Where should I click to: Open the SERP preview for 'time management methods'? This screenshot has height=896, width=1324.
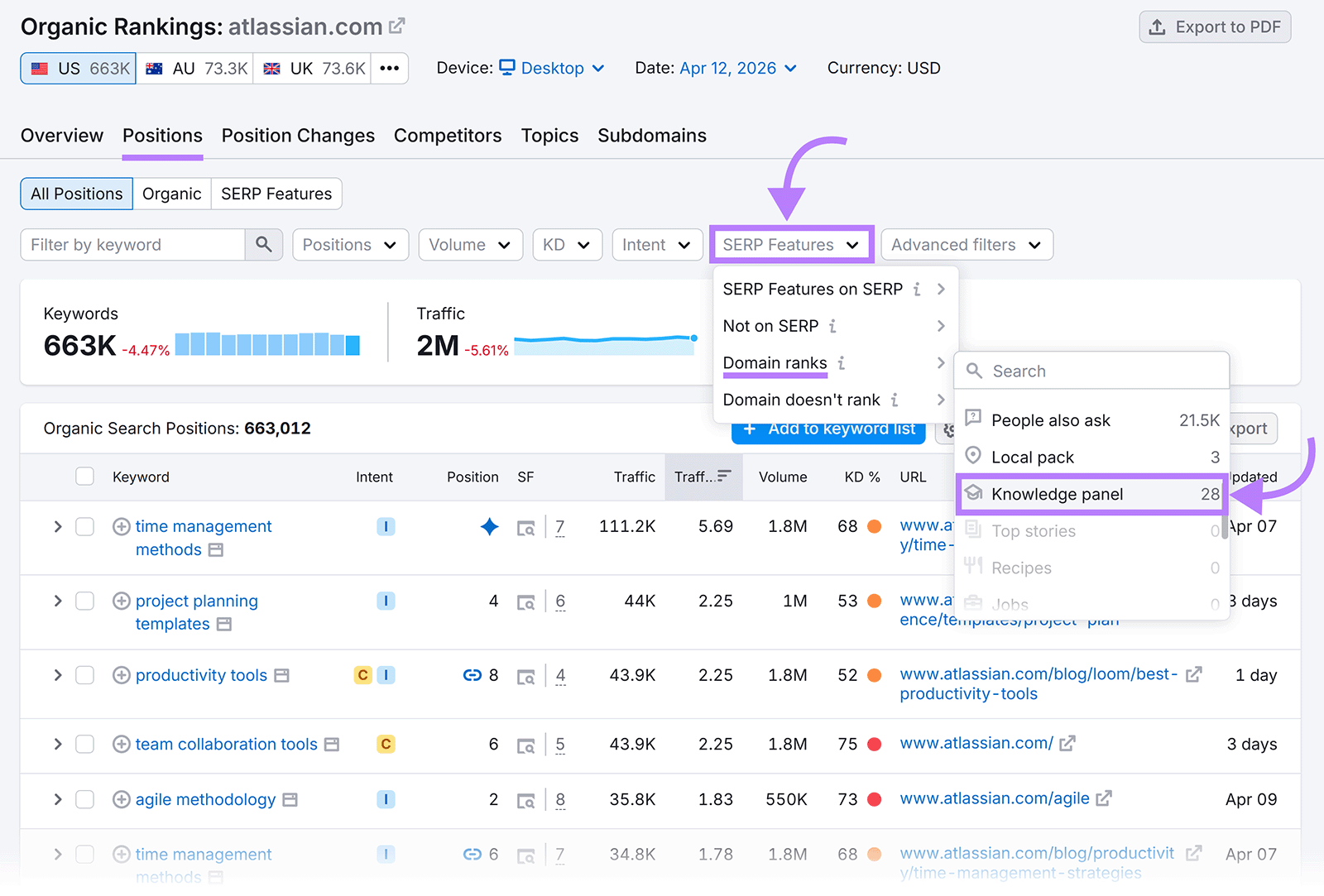coord(527,527)
